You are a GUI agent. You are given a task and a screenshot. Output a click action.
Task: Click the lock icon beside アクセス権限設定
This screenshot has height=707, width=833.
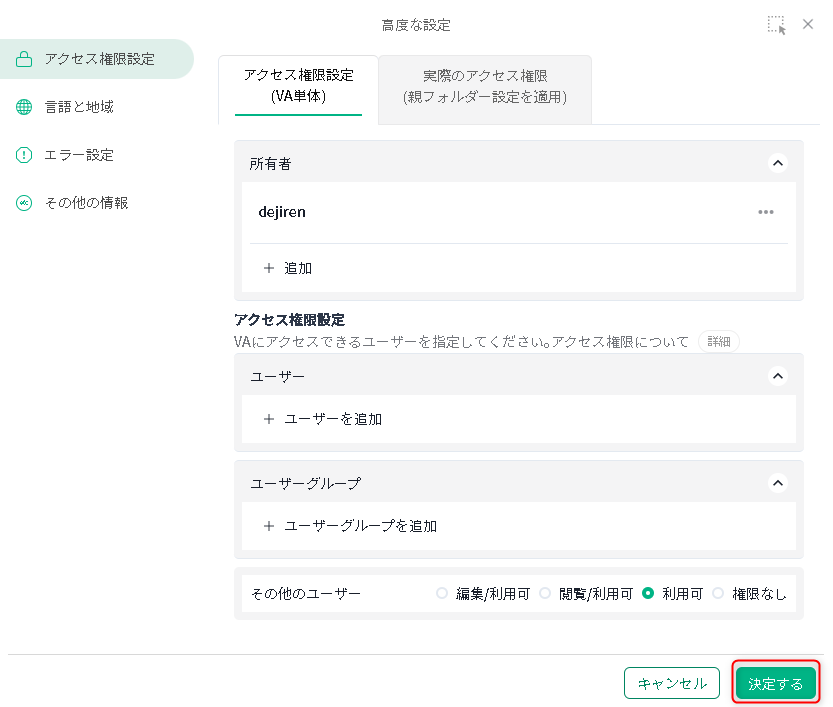(x=24, y=59)
